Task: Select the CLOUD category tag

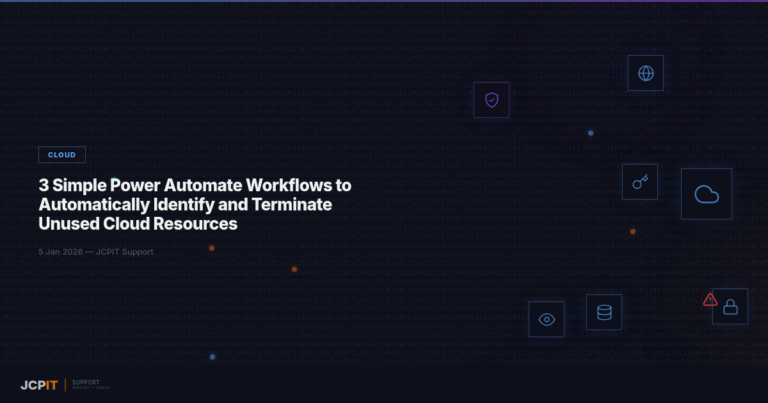Action: coord(62,155)
